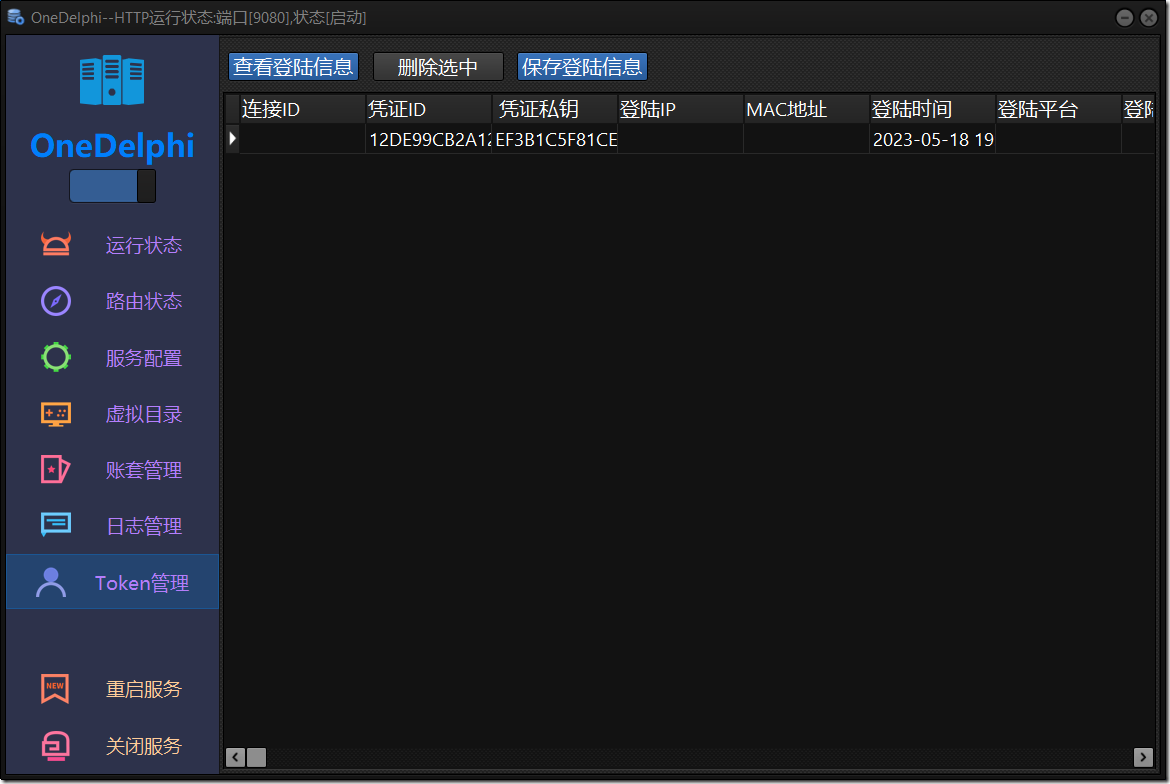Open 账套管理 page
This screenshot has width=1170, height=784.
tap(144, 470)
